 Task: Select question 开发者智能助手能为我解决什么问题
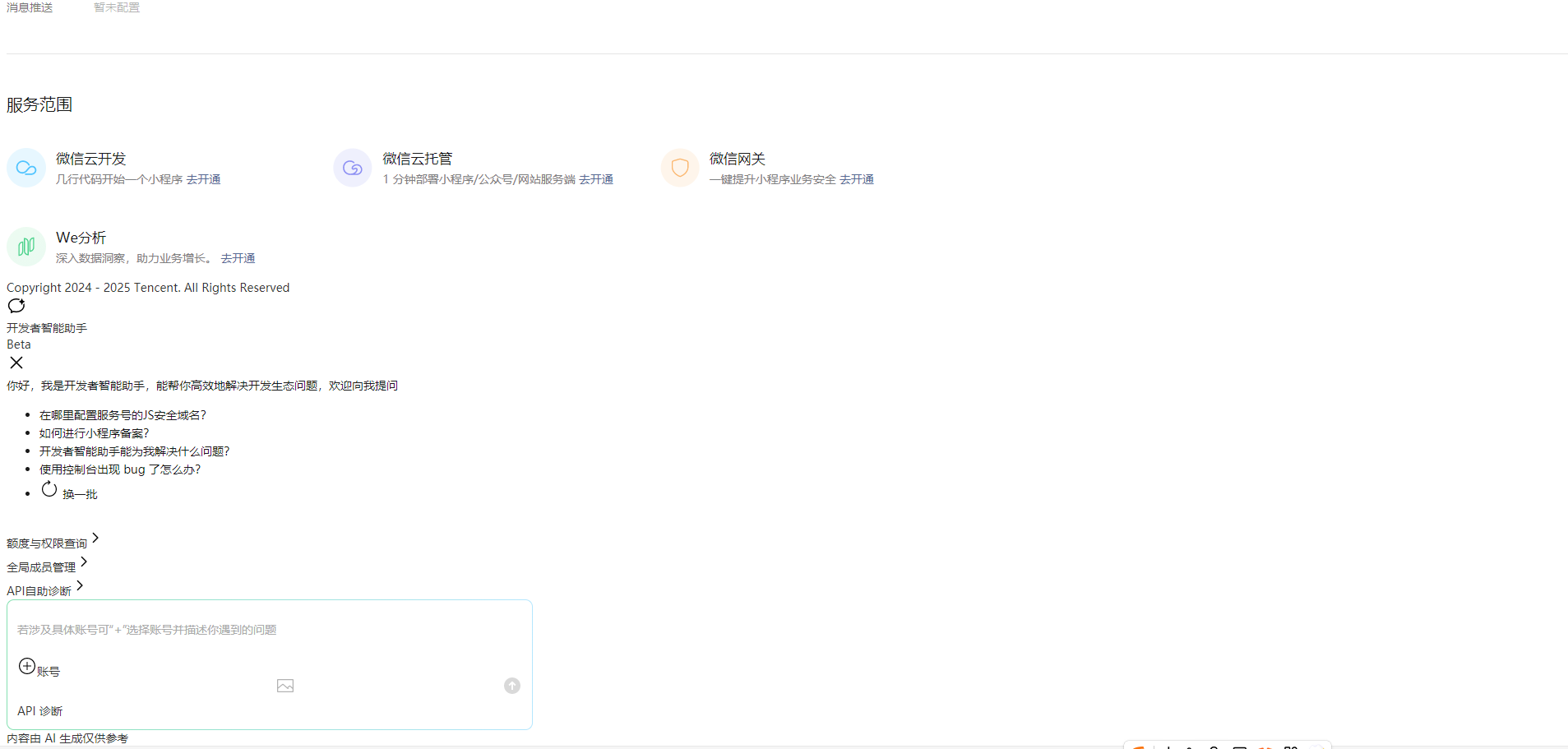tap(135, 451)
